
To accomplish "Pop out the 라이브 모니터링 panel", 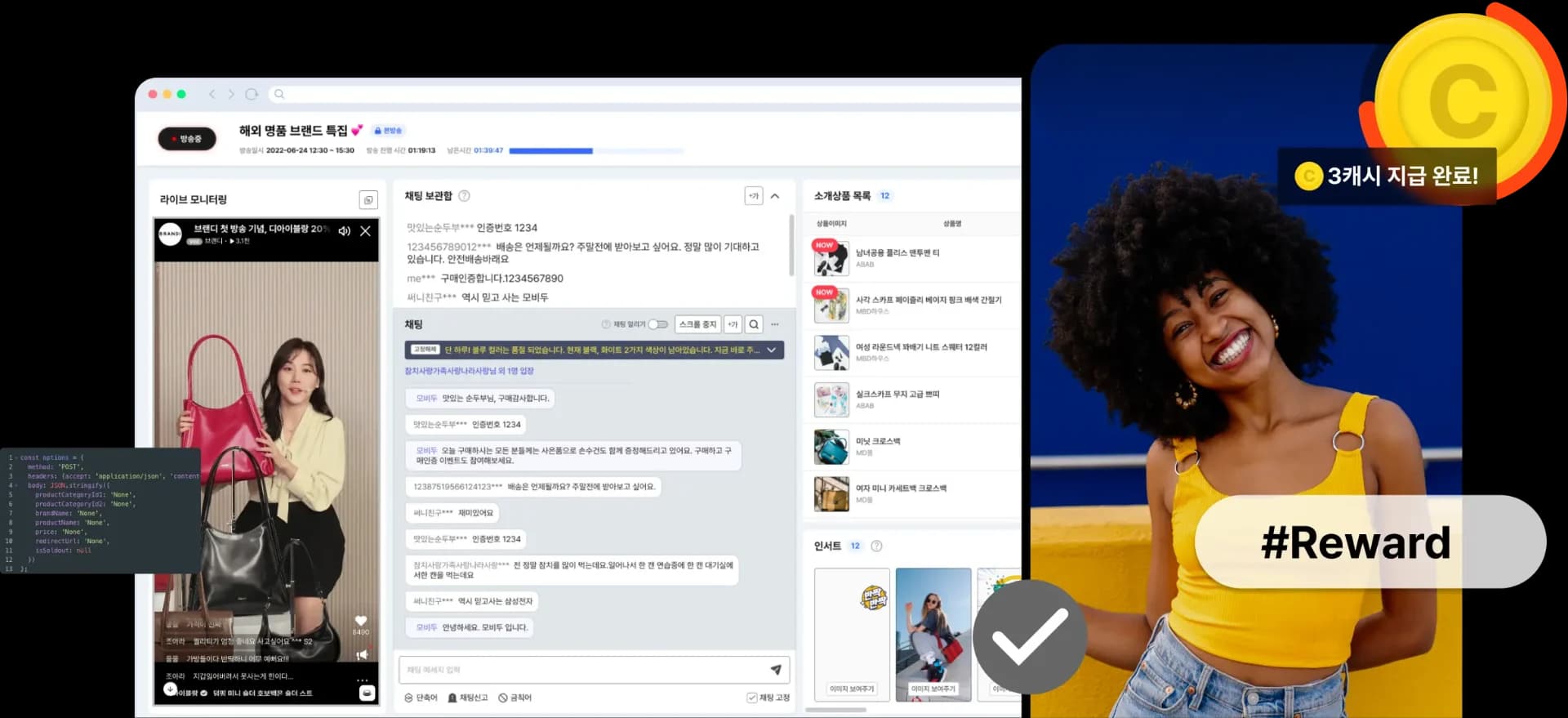I will coord(368,200).
